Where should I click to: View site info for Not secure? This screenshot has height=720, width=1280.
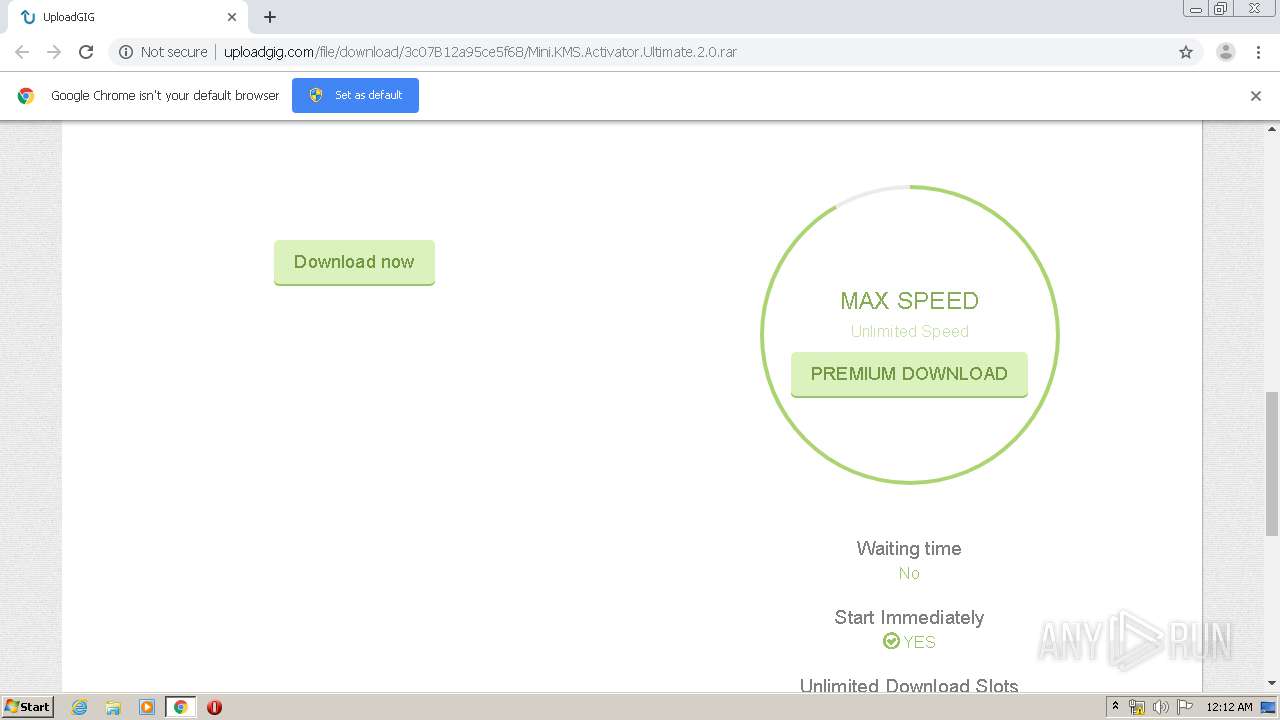tap(163, 52)
